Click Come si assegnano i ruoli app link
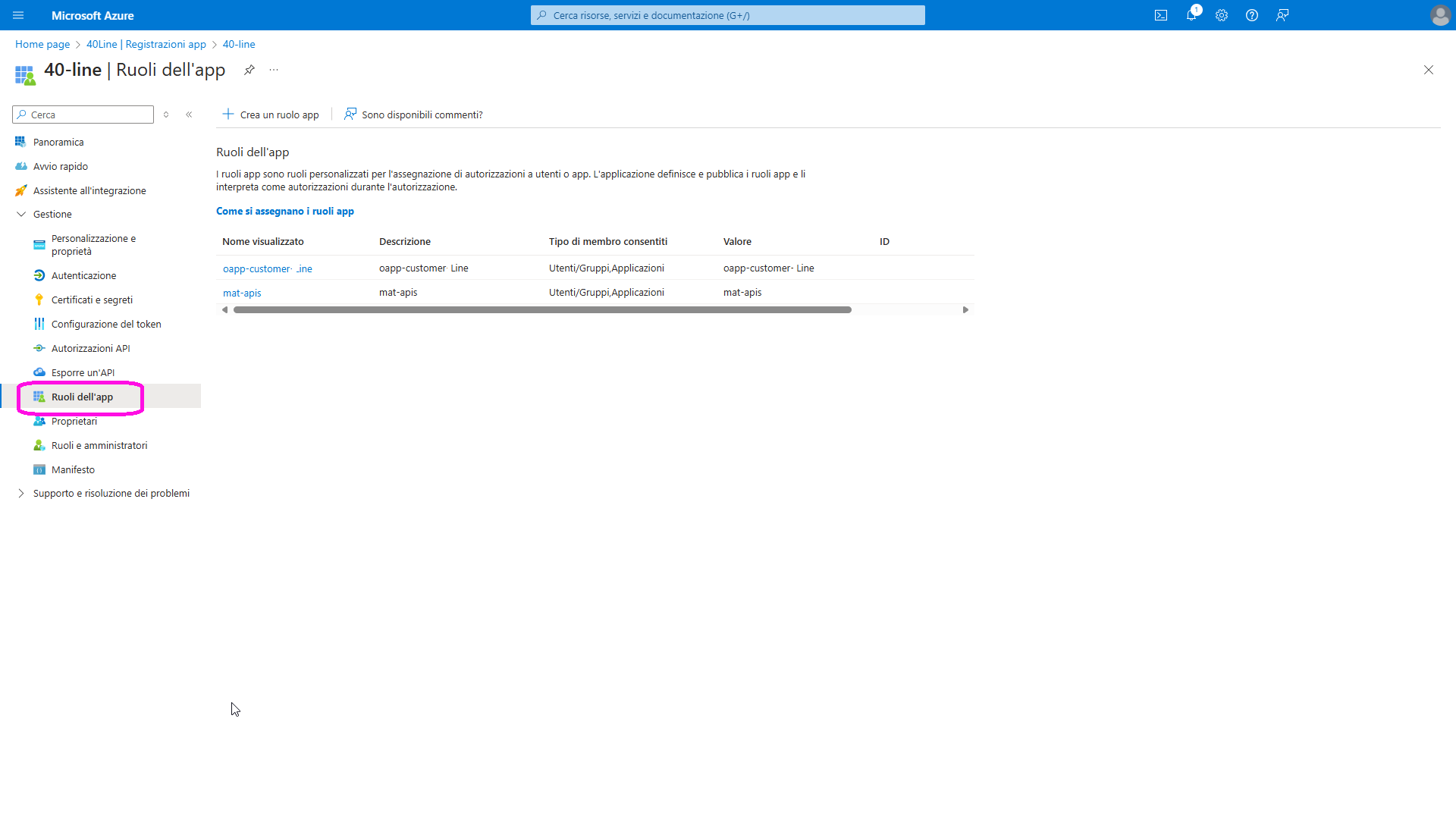The image size is (1456, 819). pos(284,212)
